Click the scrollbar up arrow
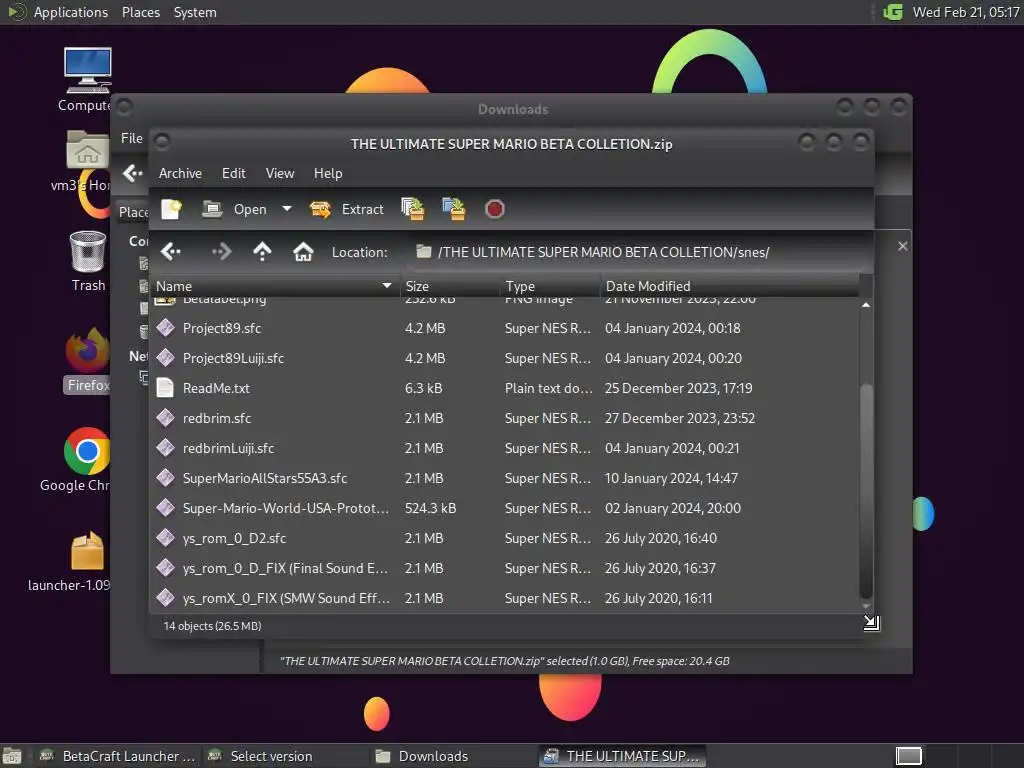The width and height of the screenshot is (1024, 768). [x=866, y=305]
